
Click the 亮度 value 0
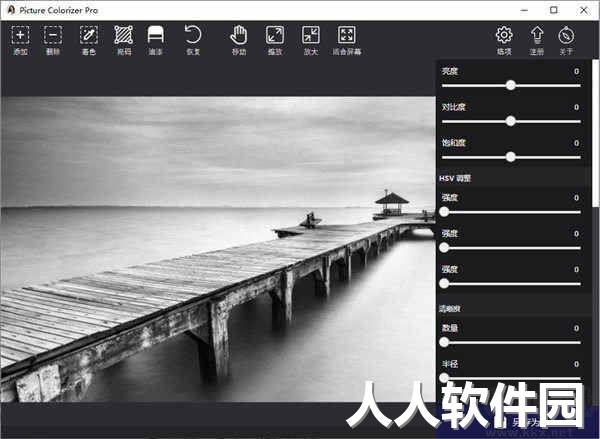coord(576,71)
